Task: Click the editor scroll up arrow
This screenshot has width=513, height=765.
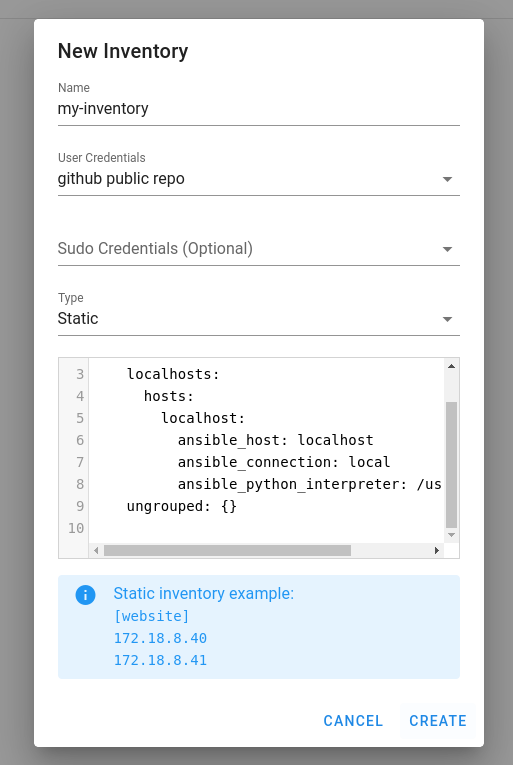Action: (451, 366)
